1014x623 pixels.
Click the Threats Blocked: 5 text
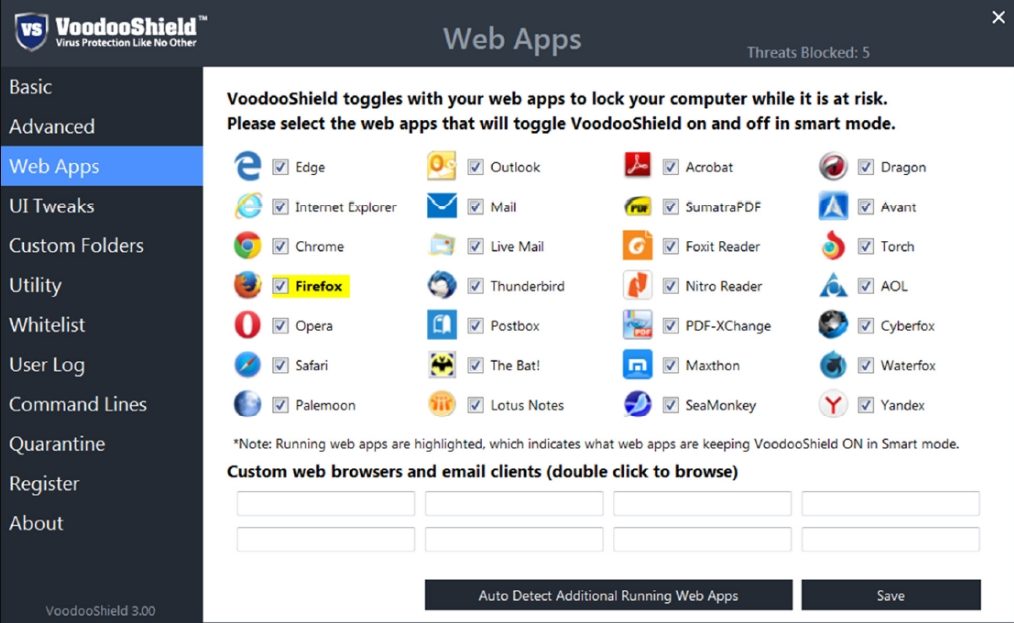tap(808, 52)
